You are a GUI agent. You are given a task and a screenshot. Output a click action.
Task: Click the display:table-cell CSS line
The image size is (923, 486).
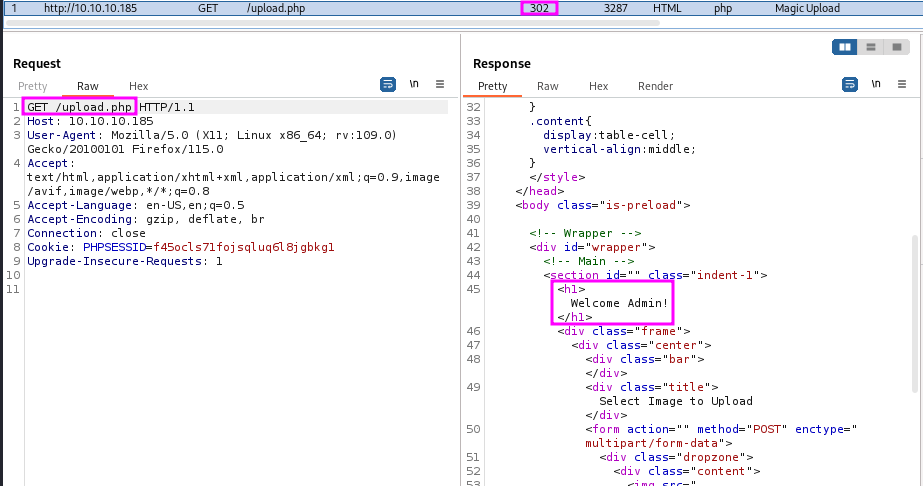tap(609, 135)
